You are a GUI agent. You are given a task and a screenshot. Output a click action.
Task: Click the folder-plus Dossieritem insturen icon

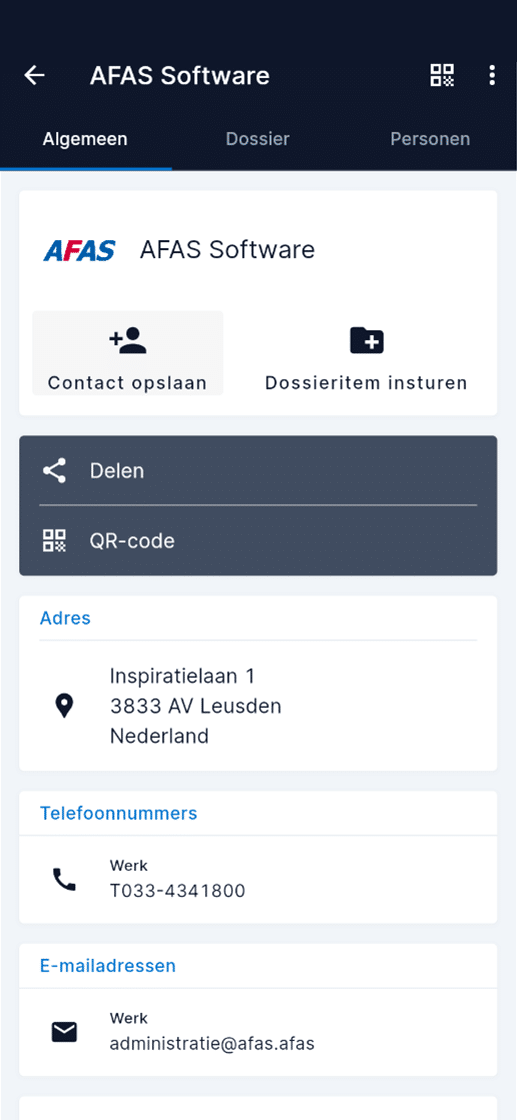pos(366,341)
